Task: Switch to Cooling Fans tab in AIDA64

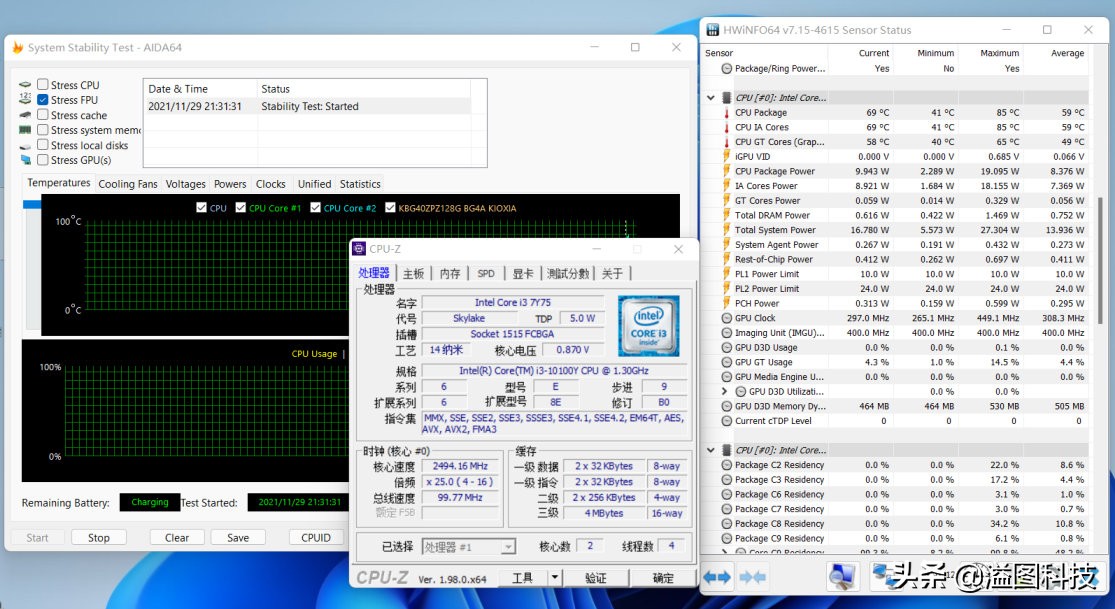Action: (x=128, y=184)
